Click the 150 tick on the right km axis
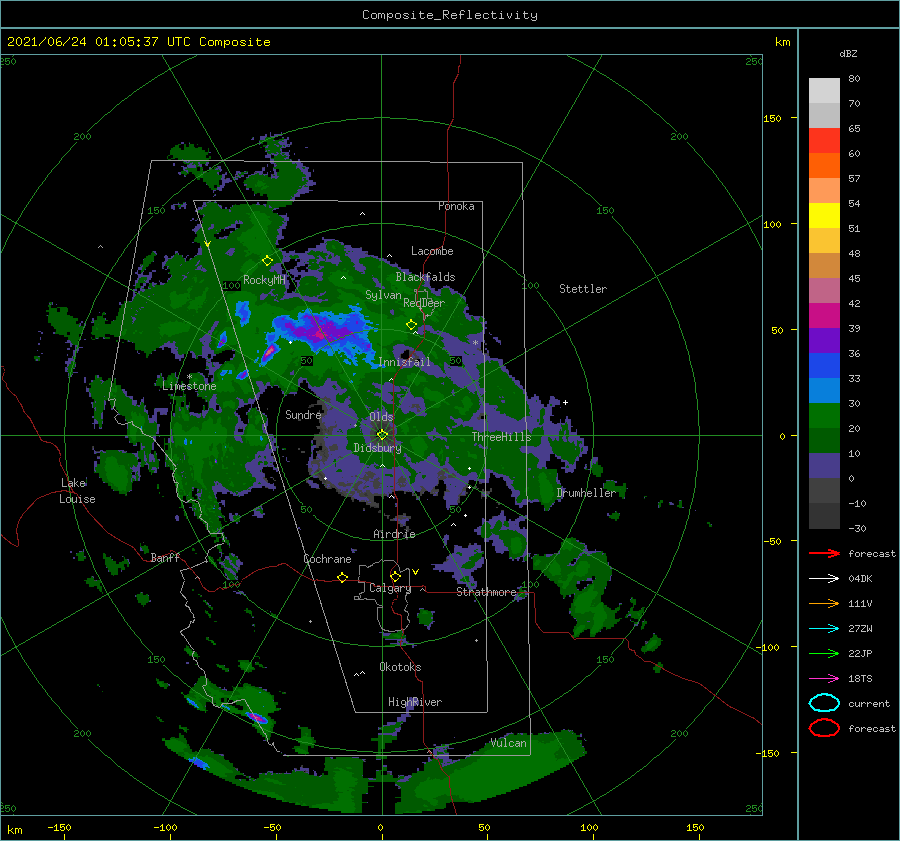The image size is (900, 841). pyautogui.click(x=772, y=118)
